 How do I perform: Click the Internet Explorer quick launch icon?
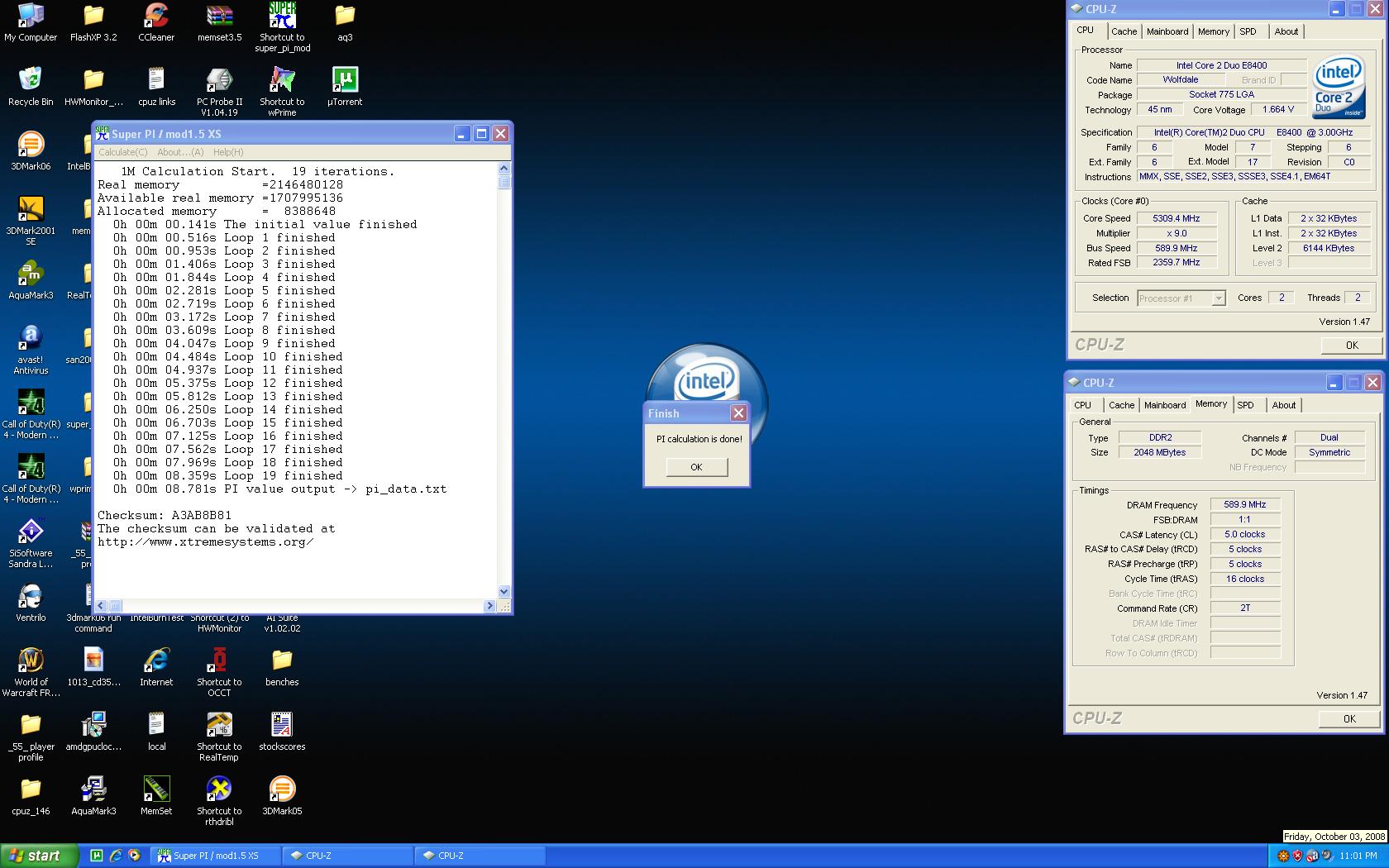pyautogui.click(x=115, y=856)
